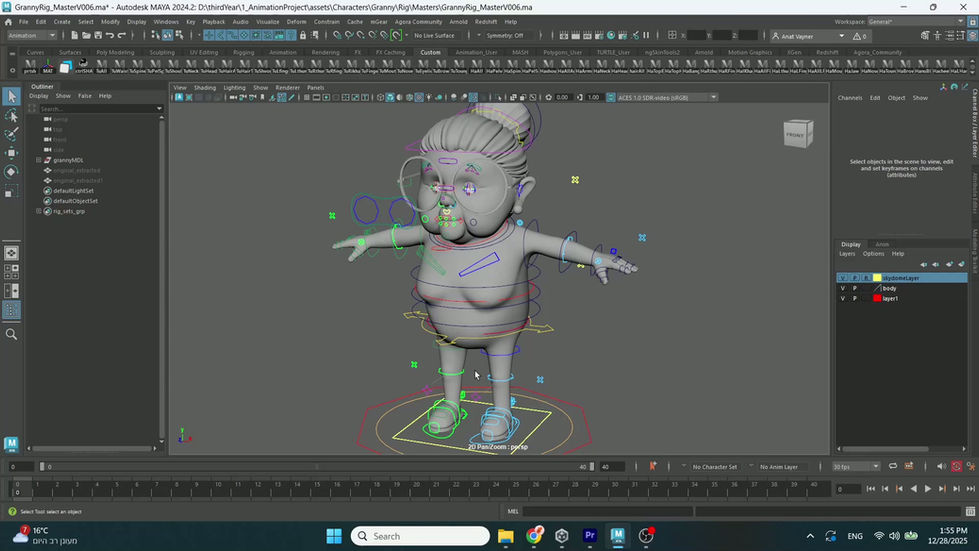Open the Deform menu

296,21
